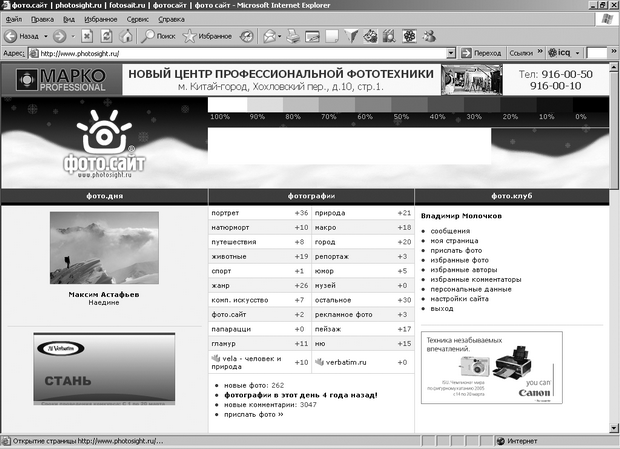Open the Вид menu
The image size is (620, 449).
click(69, 19)
